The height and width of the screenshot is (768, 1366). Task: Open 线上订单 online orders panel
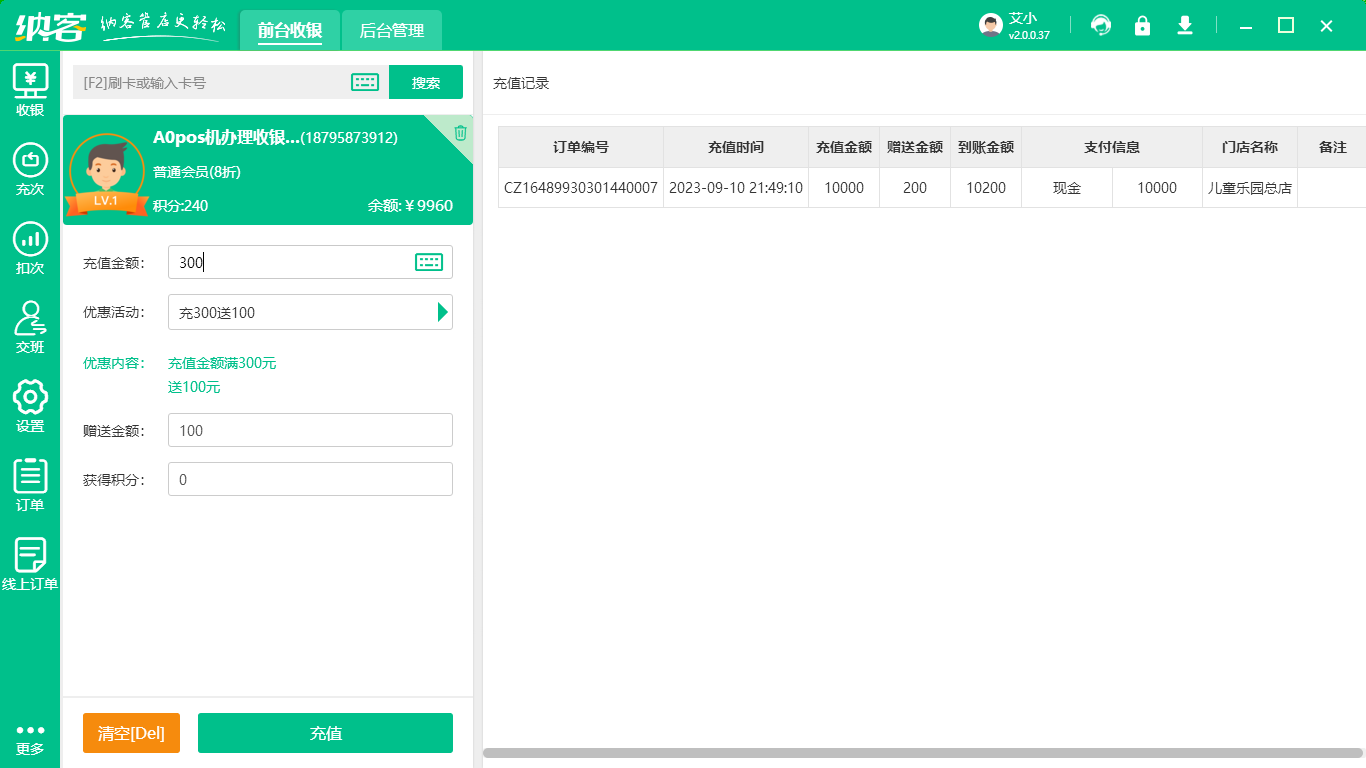tap(30, 565)
